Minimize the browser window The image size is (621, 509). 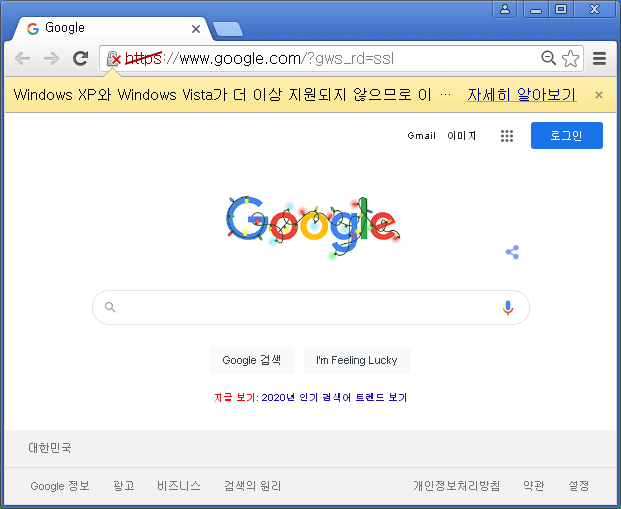pyautogui.click(x=536, y=9)
